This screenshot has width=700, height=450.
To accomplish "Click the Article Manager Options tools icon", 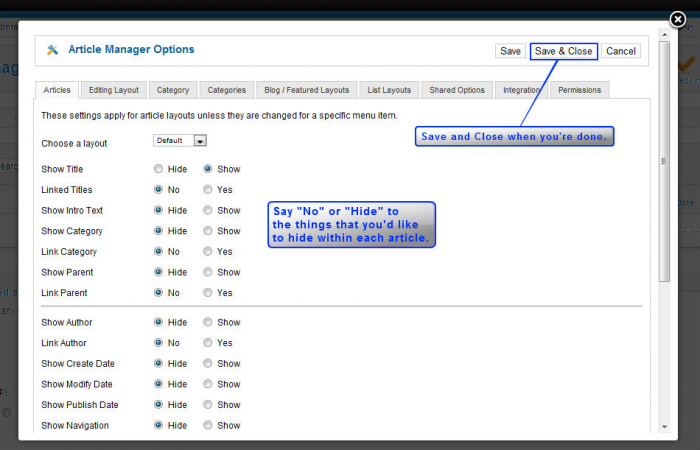I will coord(52,50).
